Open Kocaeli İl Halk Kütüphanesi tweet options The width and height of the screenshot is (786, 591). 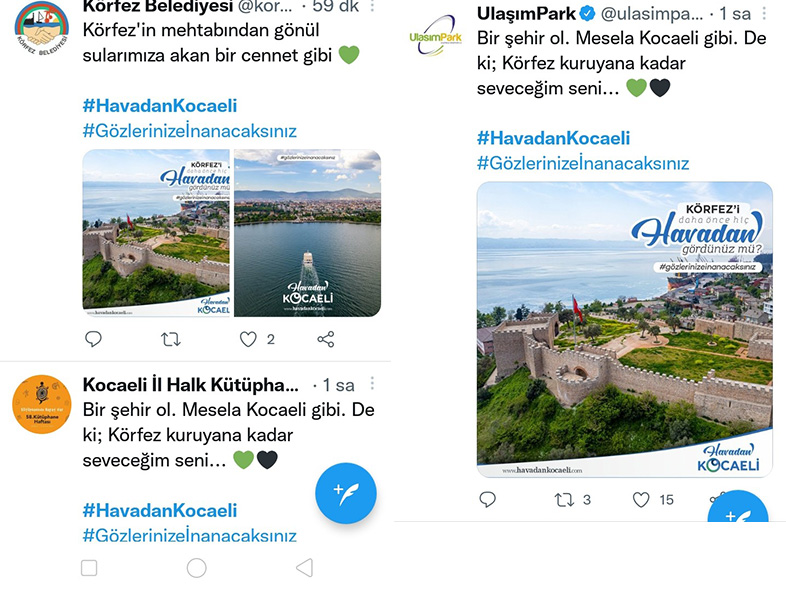click(372, 383)
